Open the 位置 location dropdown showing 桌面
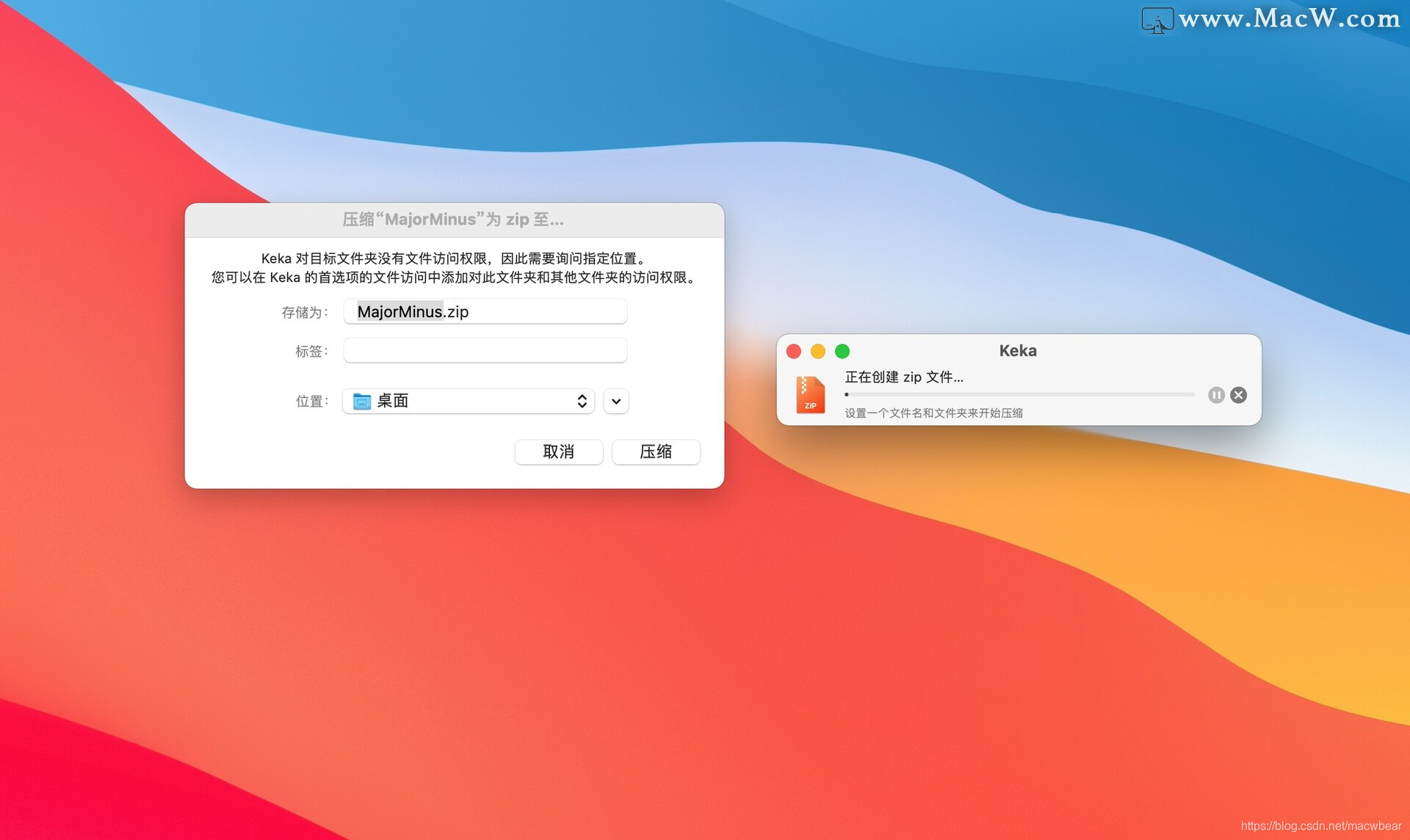Image resolution: width=1410 pixels, height=840 pixels. [469, 401]
